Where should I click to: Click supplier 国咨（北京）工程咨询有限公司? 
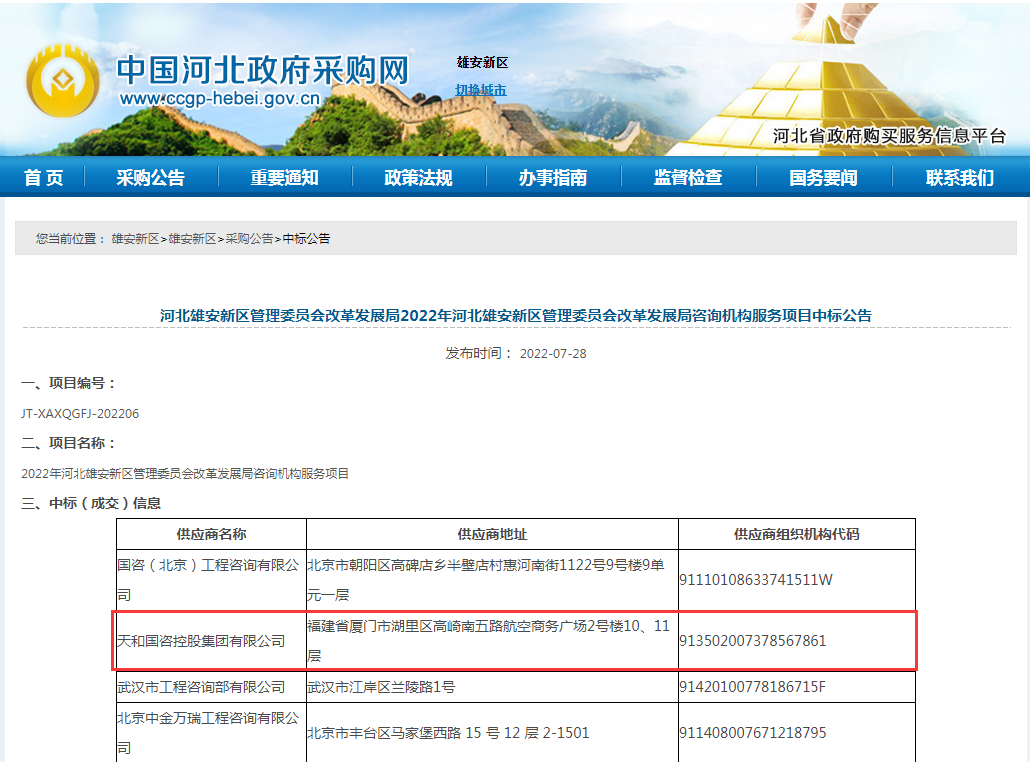coord(208,579)
